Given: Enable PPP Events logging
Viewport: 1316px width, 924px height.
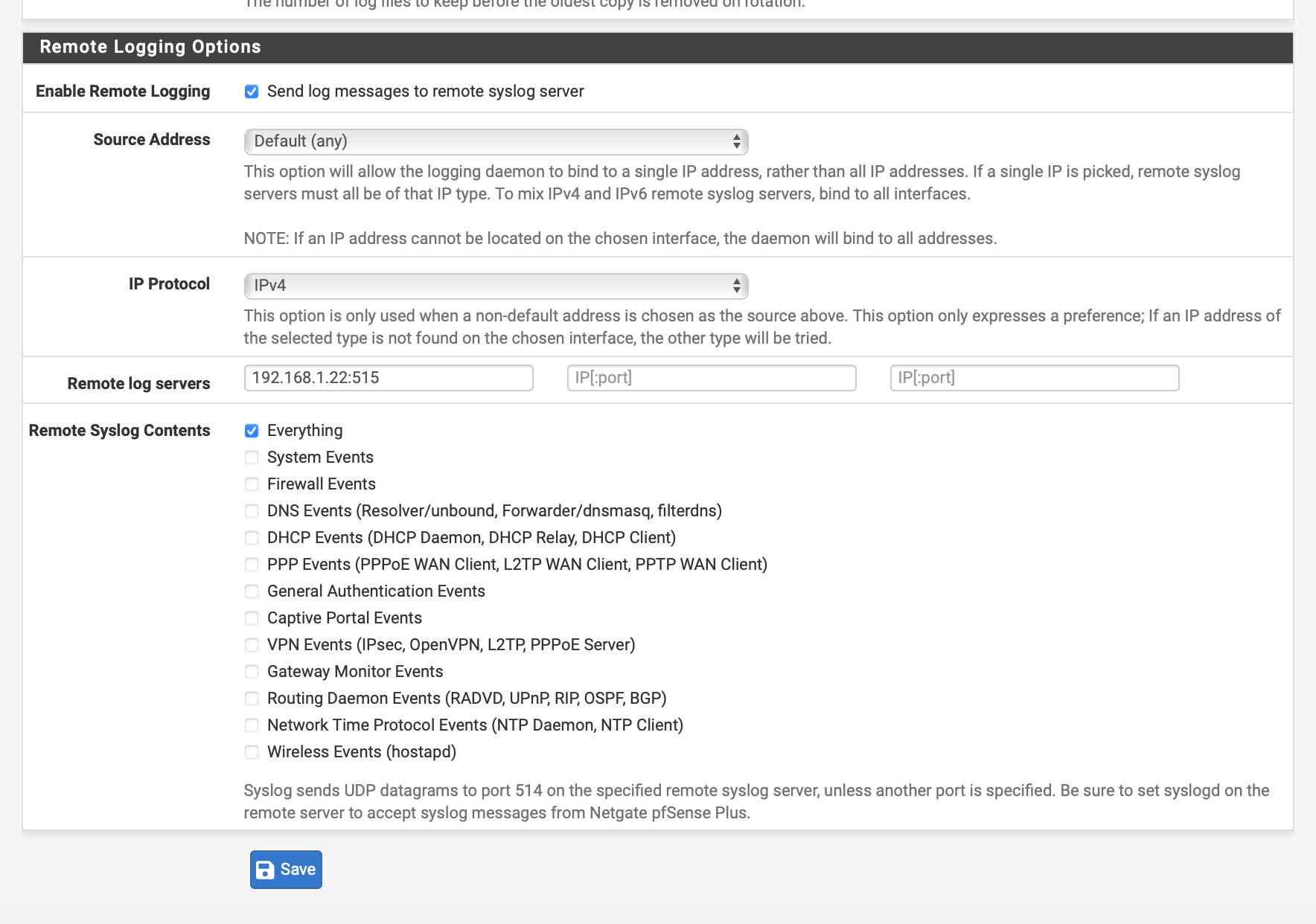Looking at the screenshot, I should (252, 565).
